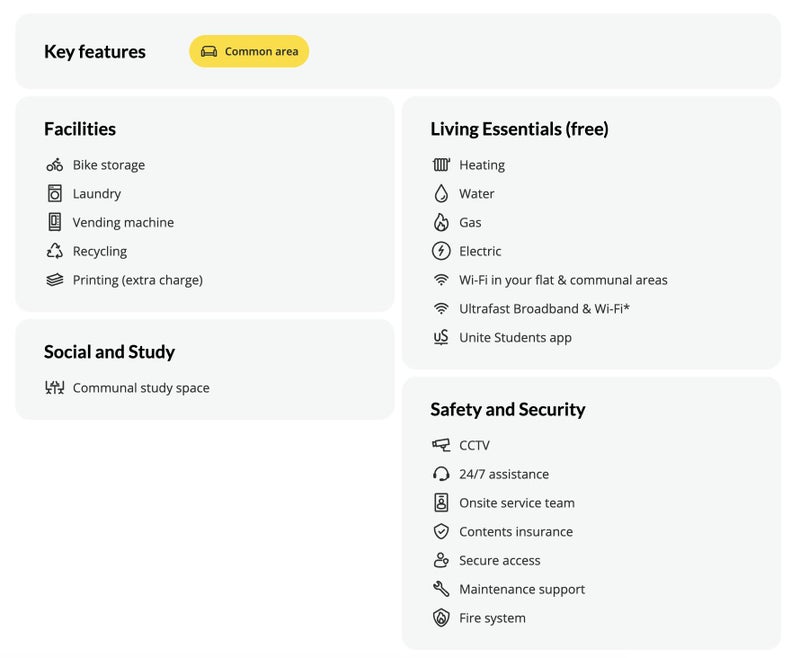Screen dimensions: 800x658
Task: Click the recycling arrows icon
Action: [55, 251]
